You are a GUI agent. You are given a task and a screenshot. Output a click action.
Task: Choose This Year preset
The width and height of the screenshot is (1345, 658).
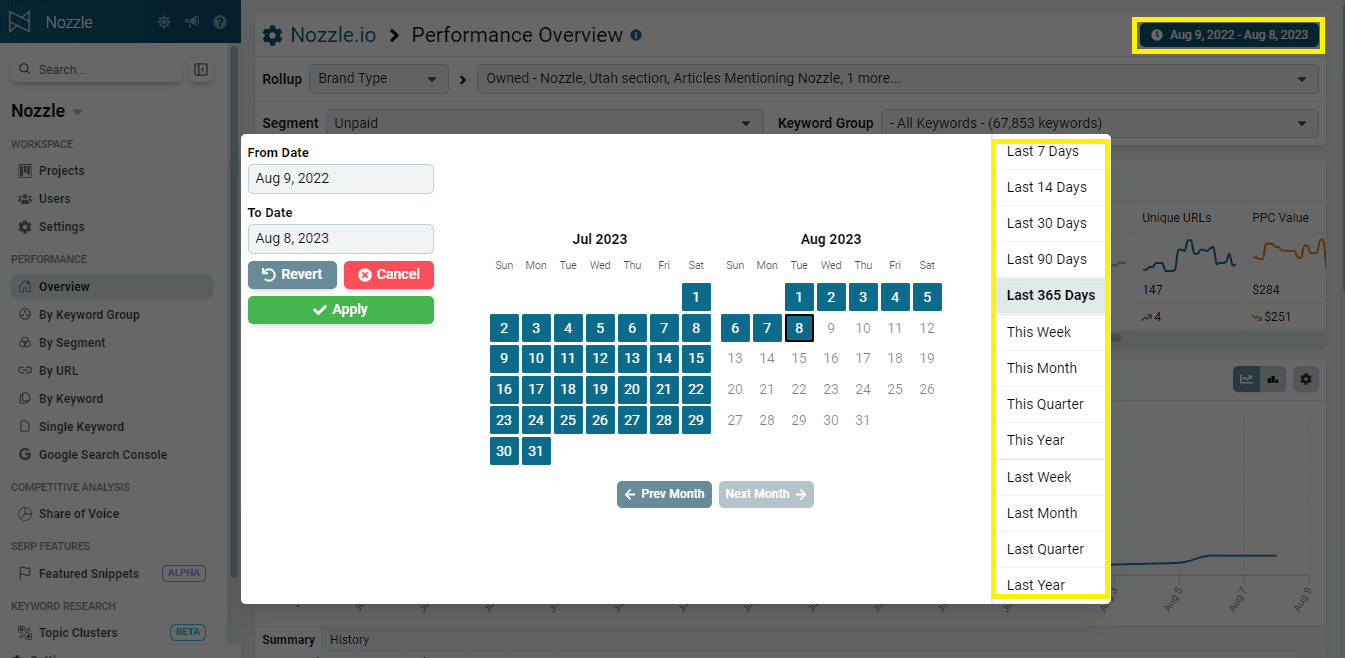[x=1050, y=440]
